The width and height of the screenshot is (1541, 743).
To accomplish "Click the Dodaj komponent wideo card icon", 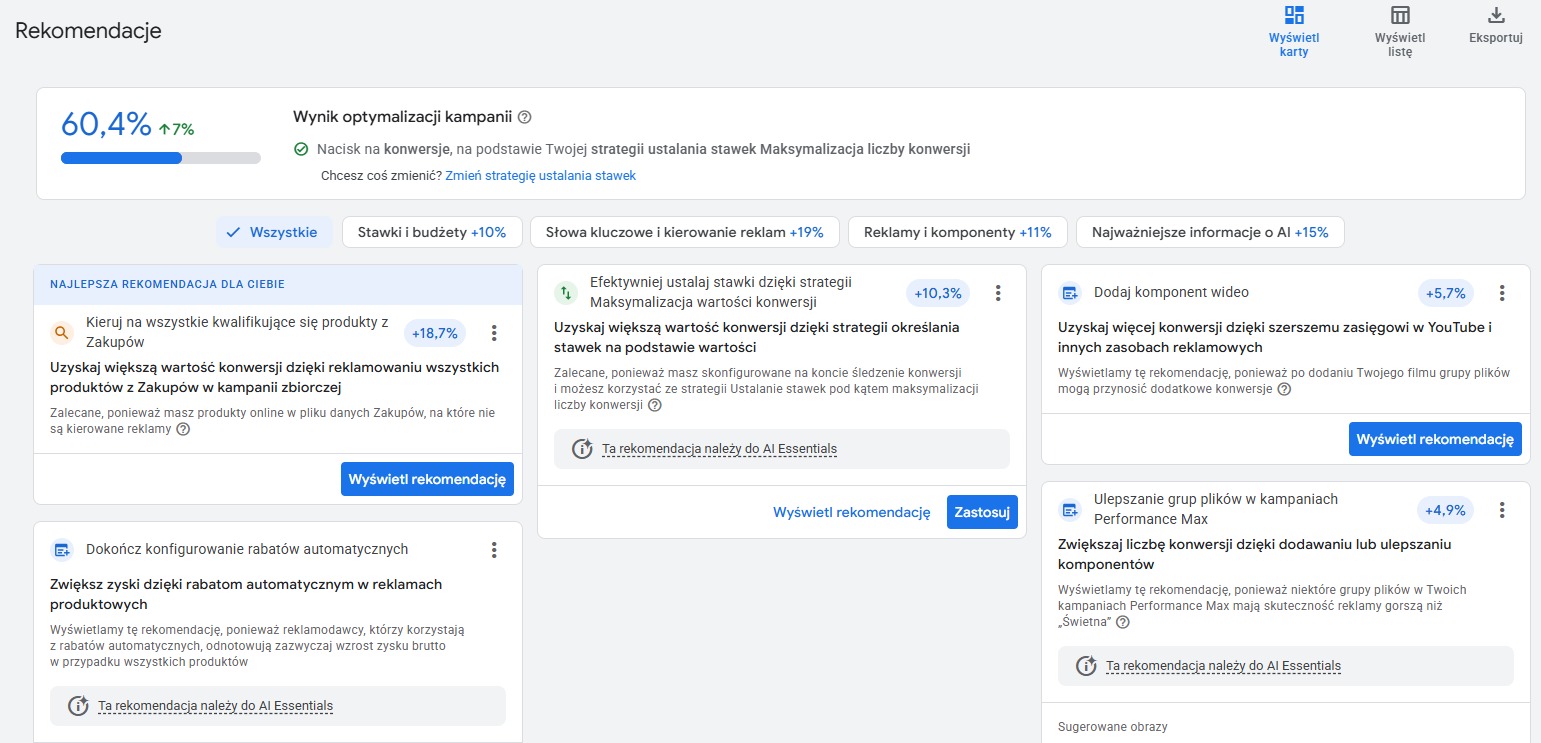I will click(1070, 293).
